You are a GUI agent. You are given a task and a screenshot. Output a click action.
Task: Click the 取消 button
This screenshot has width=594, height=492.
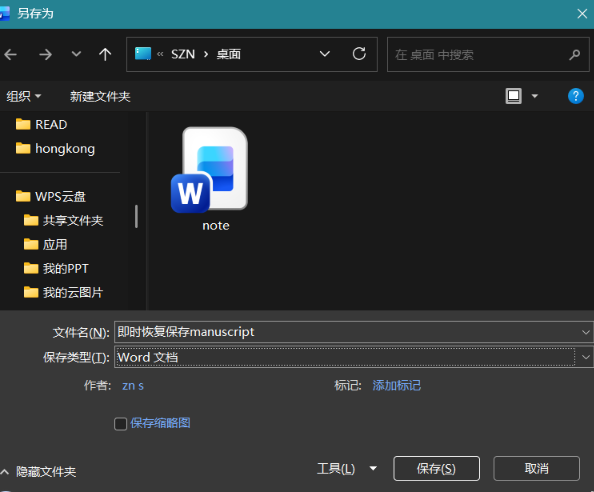[x=536, y=469]
